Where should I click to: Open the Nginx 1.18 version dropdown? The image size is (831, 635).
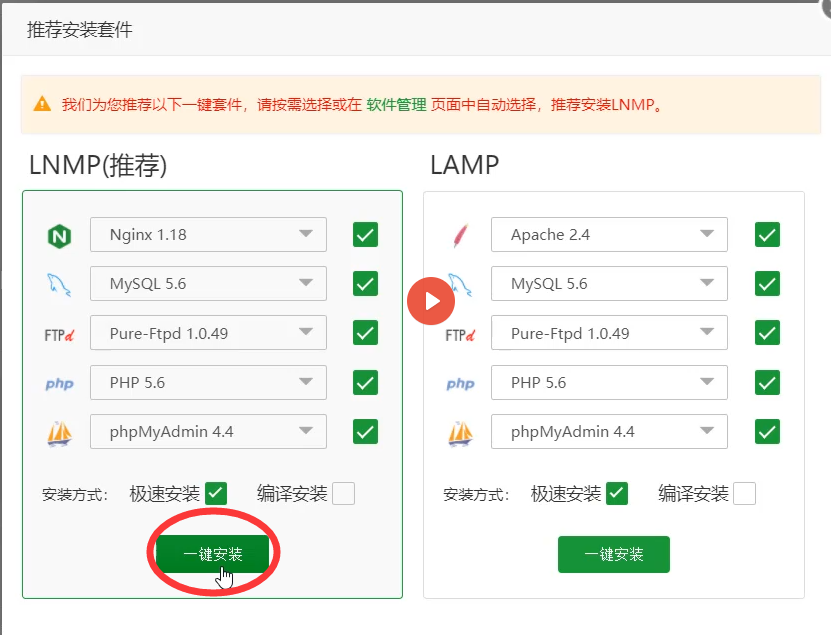[x=208, y=234]
